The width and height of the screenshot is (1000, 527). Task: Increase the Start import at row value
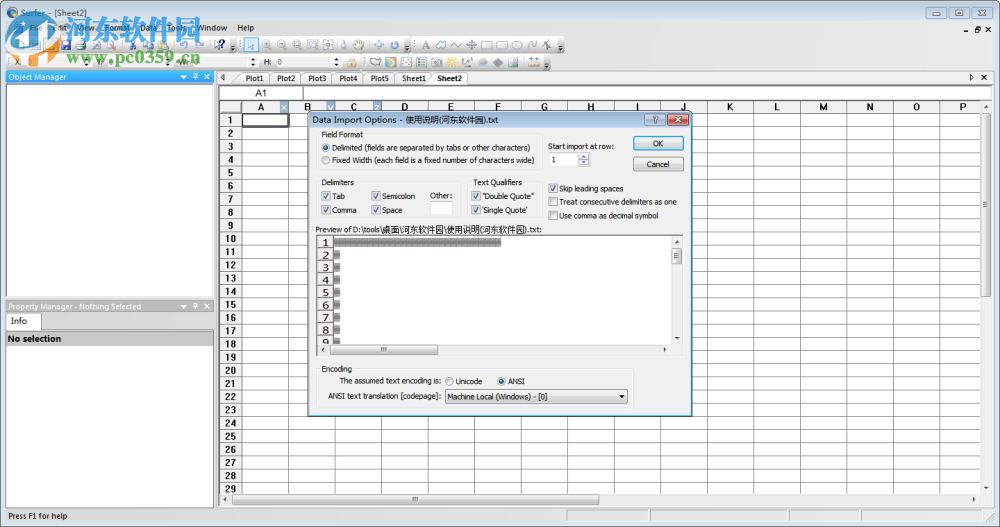[584, 155]
